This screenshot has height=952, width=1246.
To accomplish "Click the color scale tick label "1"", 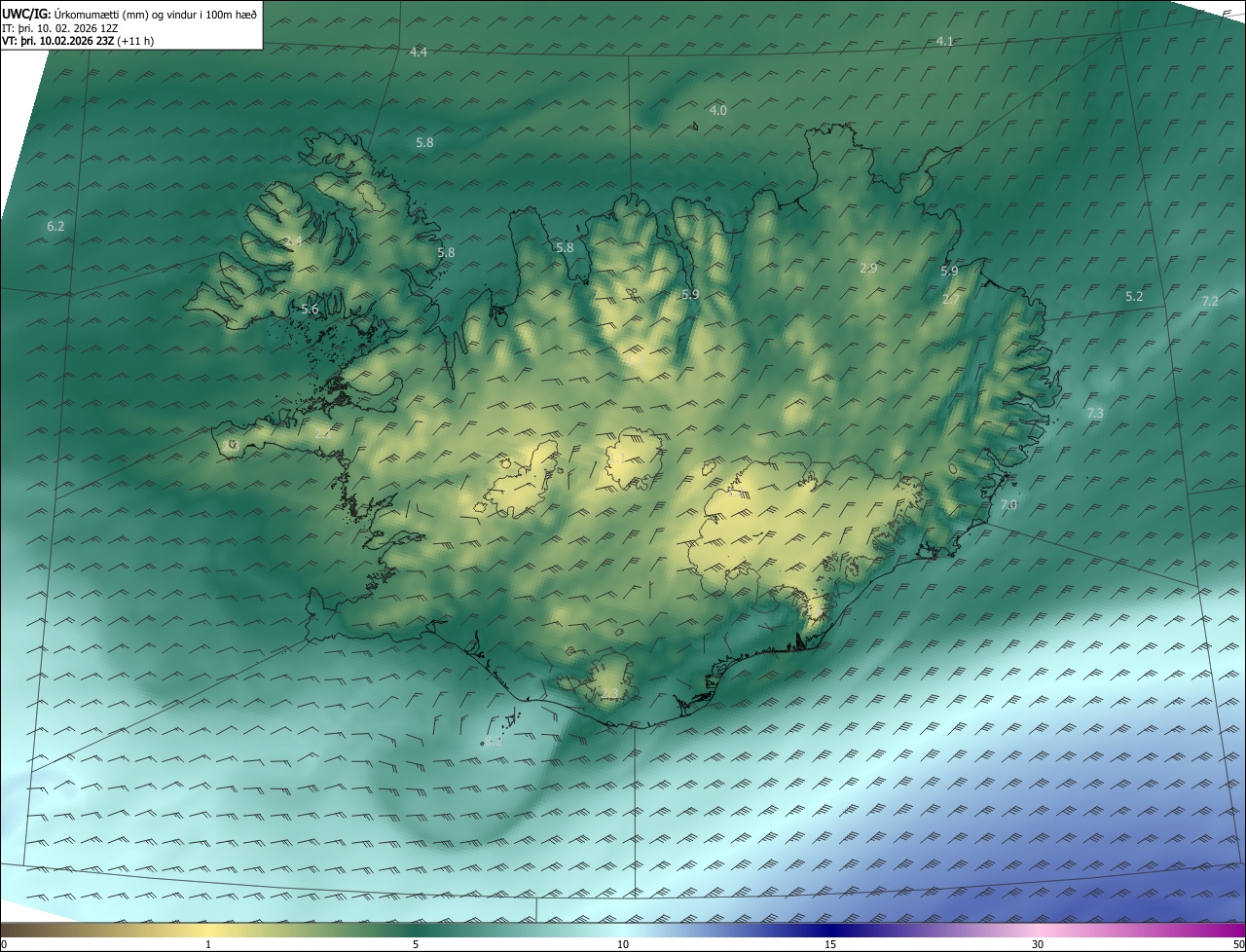I will (208, 944).
